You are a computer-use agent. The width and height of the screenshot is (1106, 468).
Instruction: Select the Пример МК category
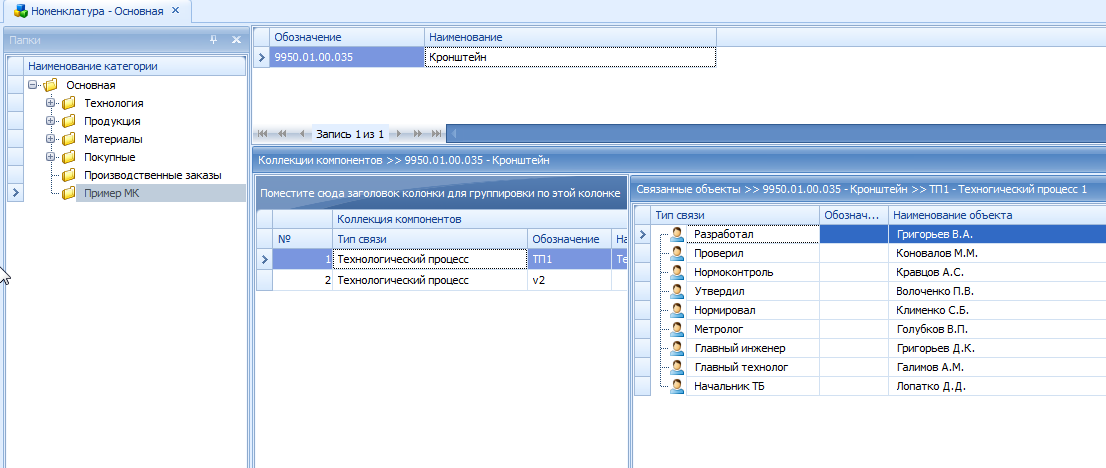[112, 193]
